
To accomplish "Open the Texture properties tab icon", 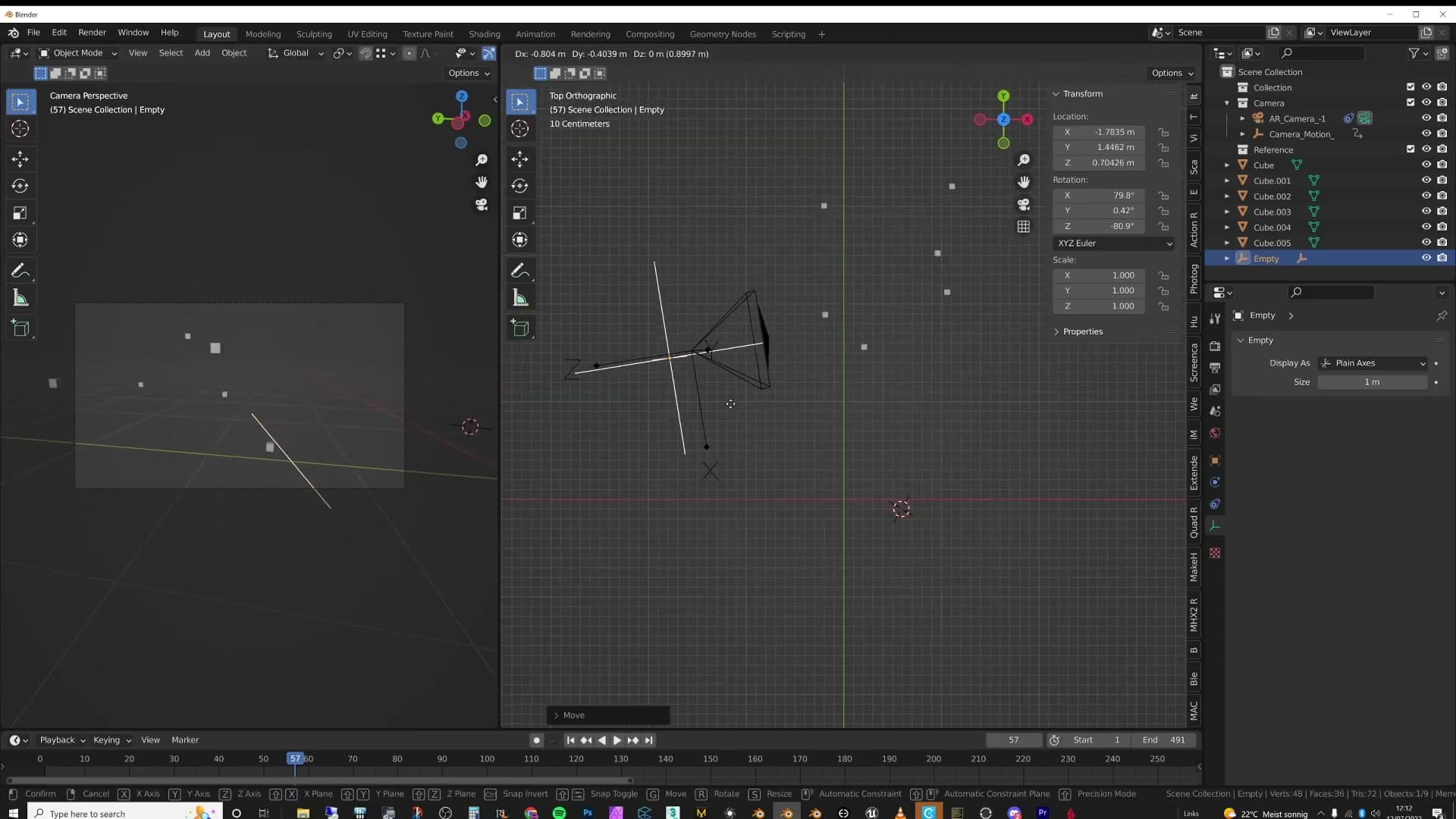I will tap(1215, 554).
